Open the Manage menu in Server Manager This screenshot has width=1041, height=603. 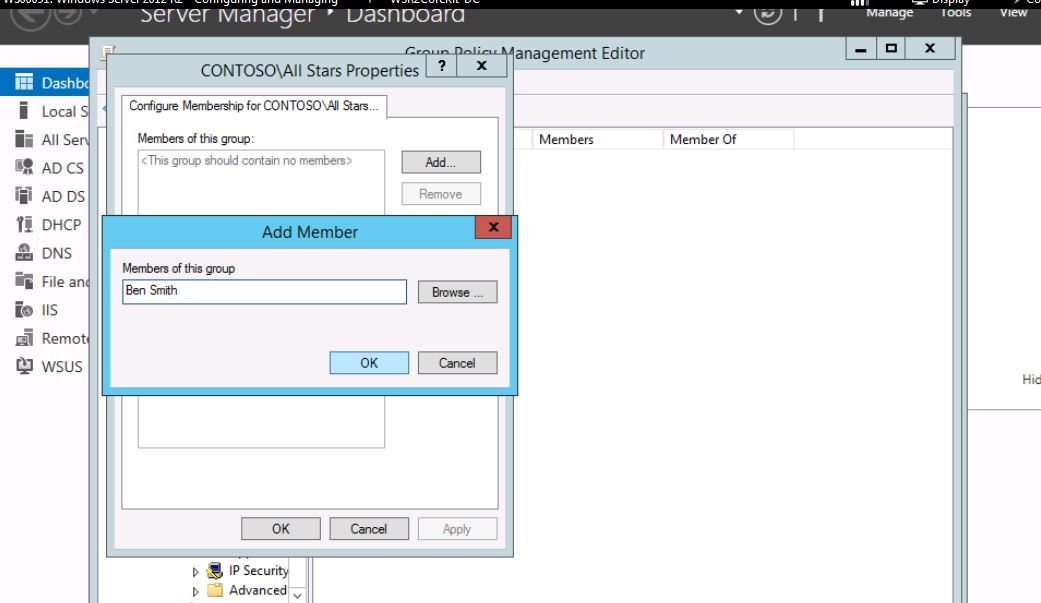(x=888, y=12)
